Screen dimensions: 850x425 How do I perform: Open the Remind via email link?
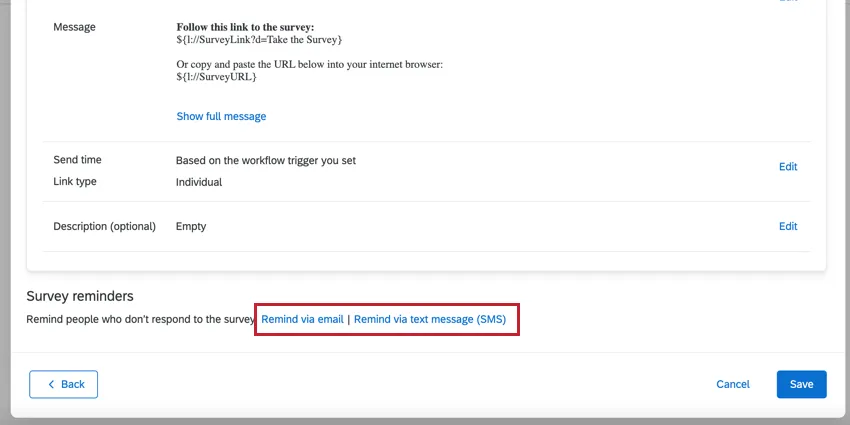coord(302,320)
